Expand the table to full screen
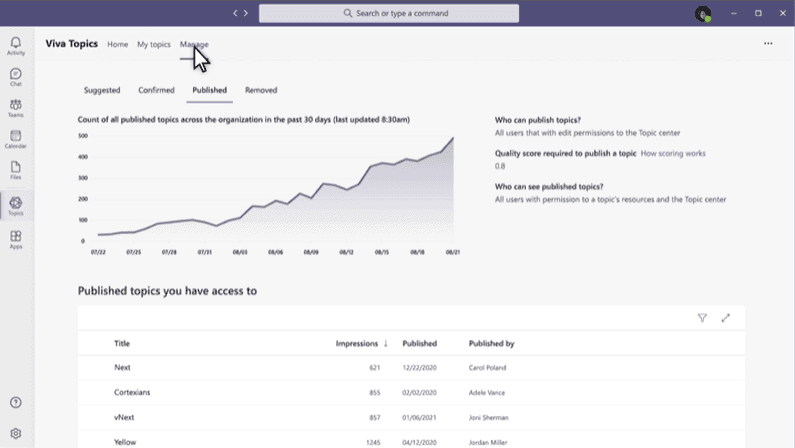Image resolution: width=795 pixels, height=448 pixels. pos(726,318)
